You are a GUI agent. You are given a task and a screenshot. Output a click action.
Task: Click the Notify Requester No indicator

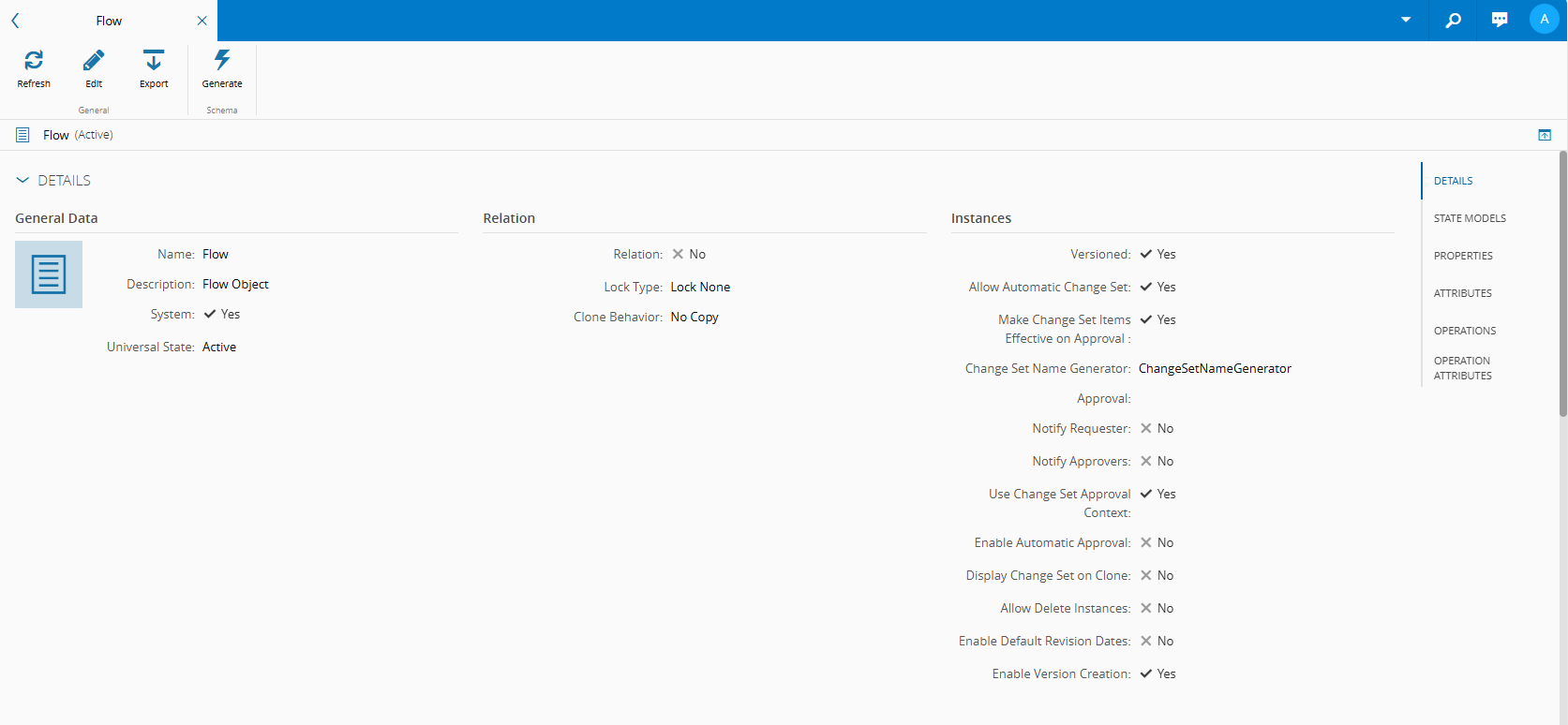point(1145,428)
